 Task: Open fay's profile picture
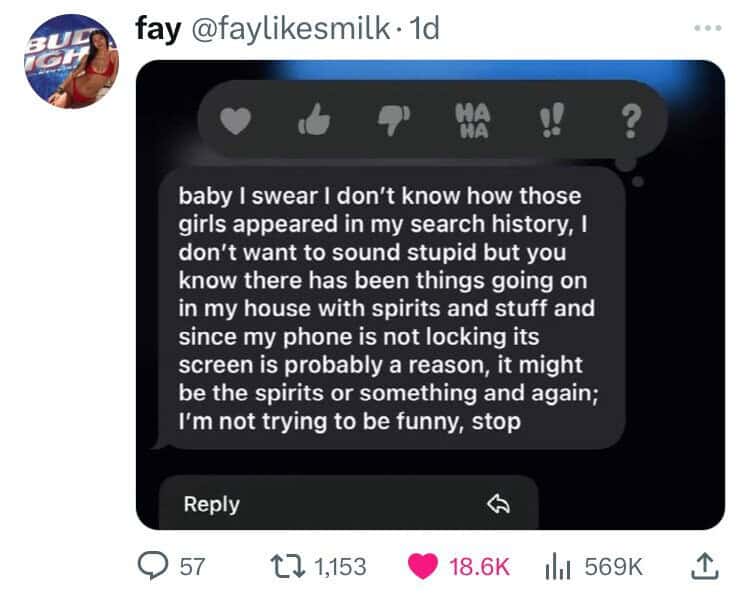[x=71, y=62]
